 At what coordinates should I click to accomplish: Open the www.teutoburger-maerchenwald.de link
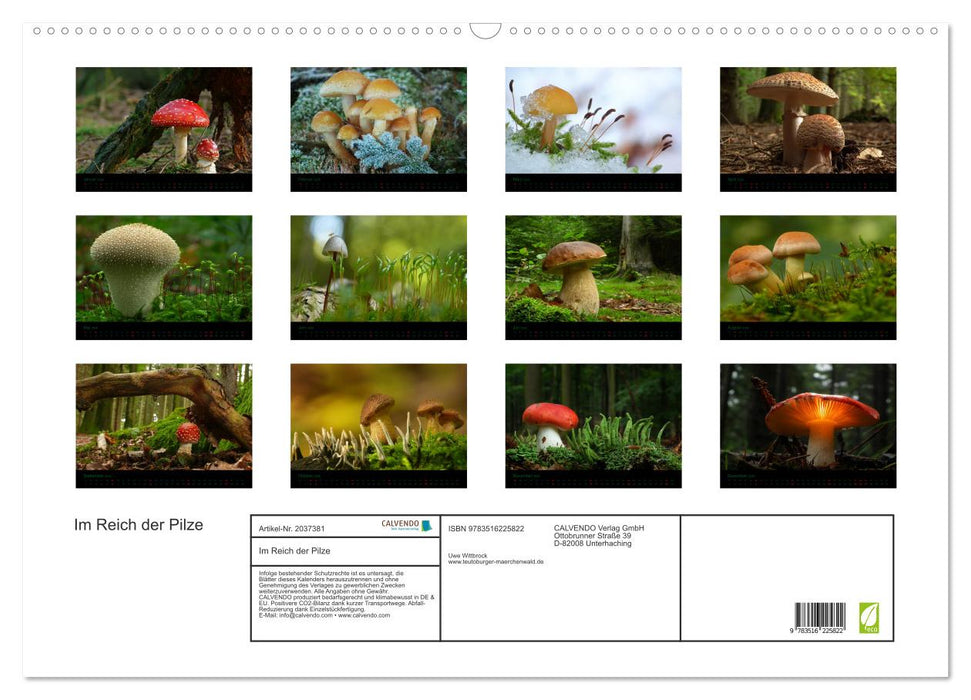[495, 562]
